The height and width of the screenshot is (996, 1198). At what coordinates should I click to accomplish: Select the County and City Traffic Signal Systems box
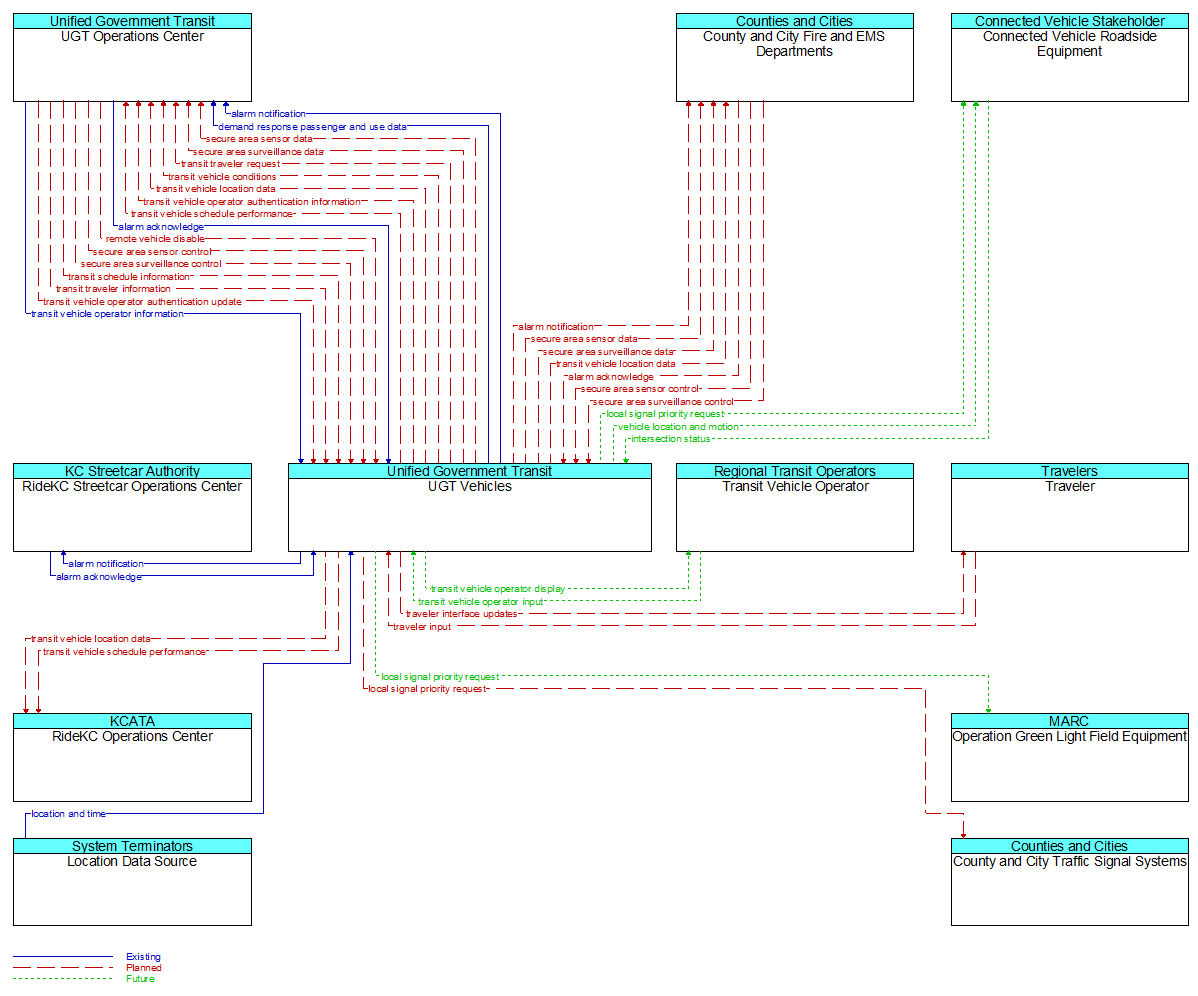pos(1070,882)
